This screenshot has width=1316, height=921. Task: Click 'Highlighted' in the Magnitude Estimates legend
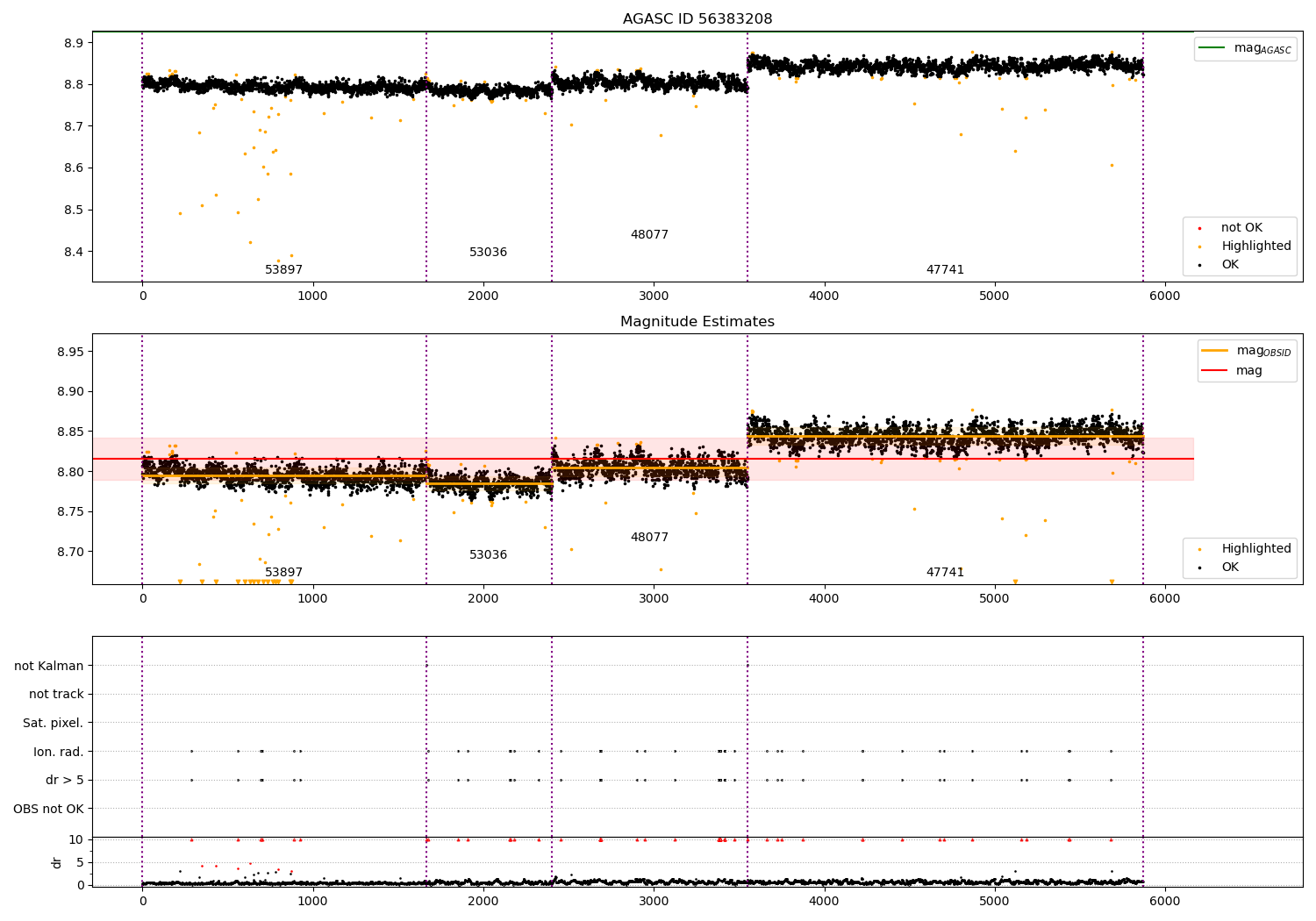[x=1256, y=549]
